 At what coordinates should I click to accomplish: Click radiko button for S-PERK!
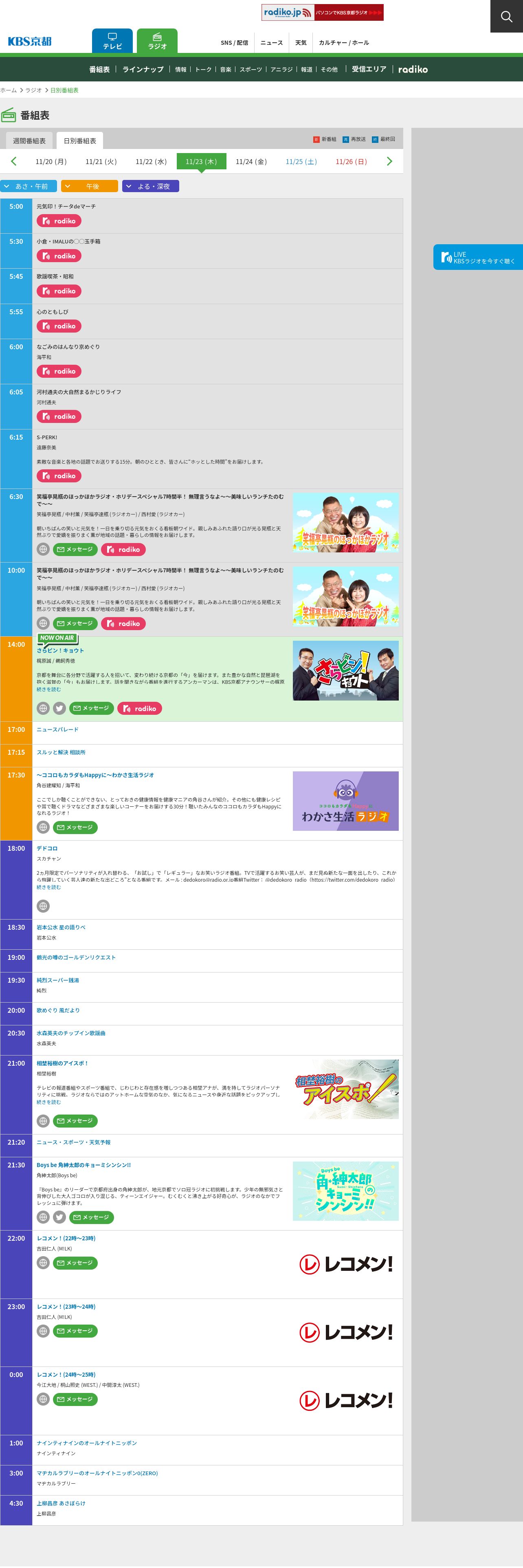[59, 476]
